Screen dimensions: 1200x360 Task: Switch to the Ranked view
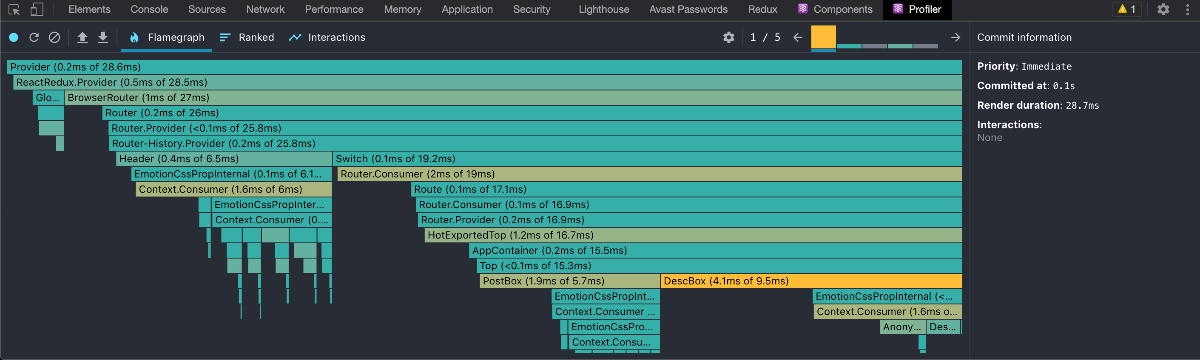[246, 37]
